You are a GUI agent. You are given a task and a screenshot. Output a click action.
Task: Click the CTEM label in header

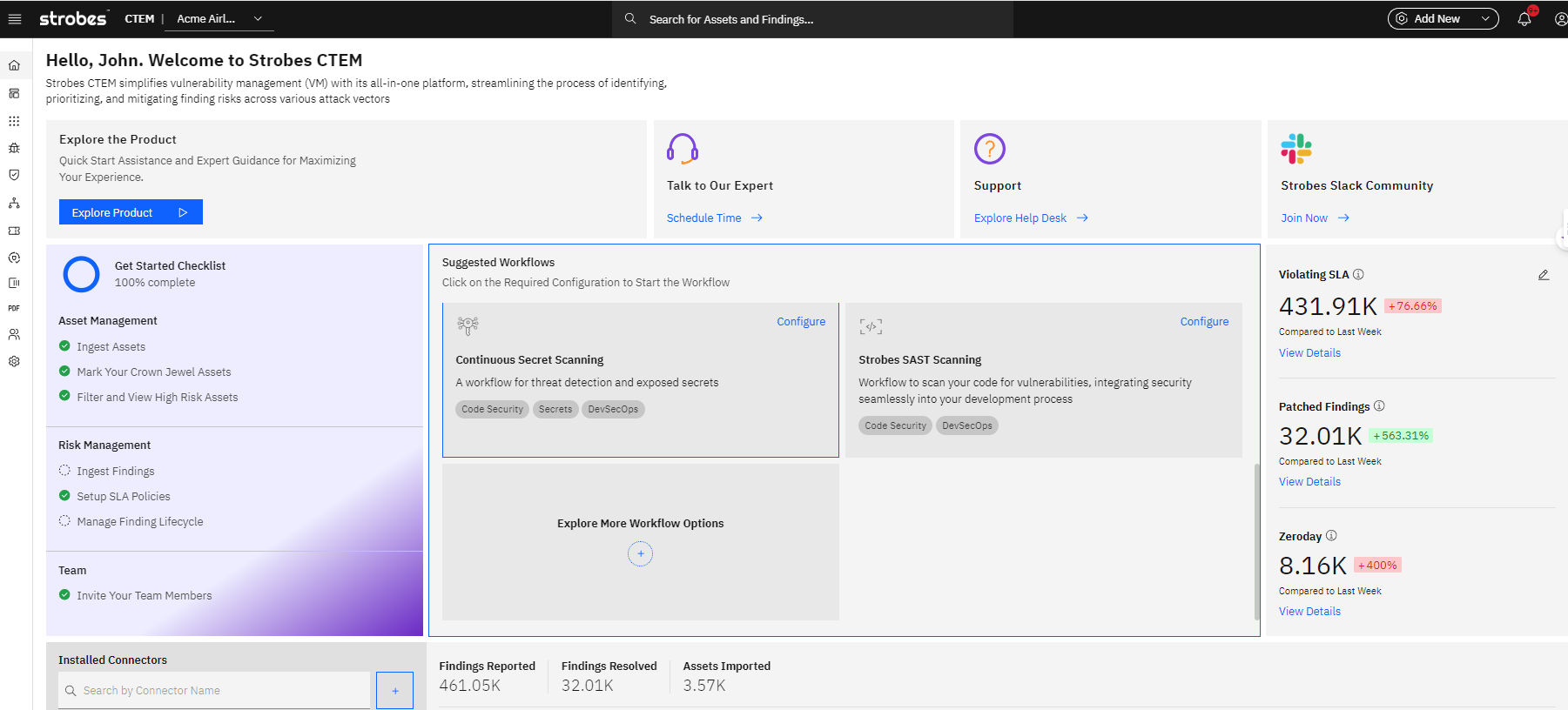click(x=139, y=18)
